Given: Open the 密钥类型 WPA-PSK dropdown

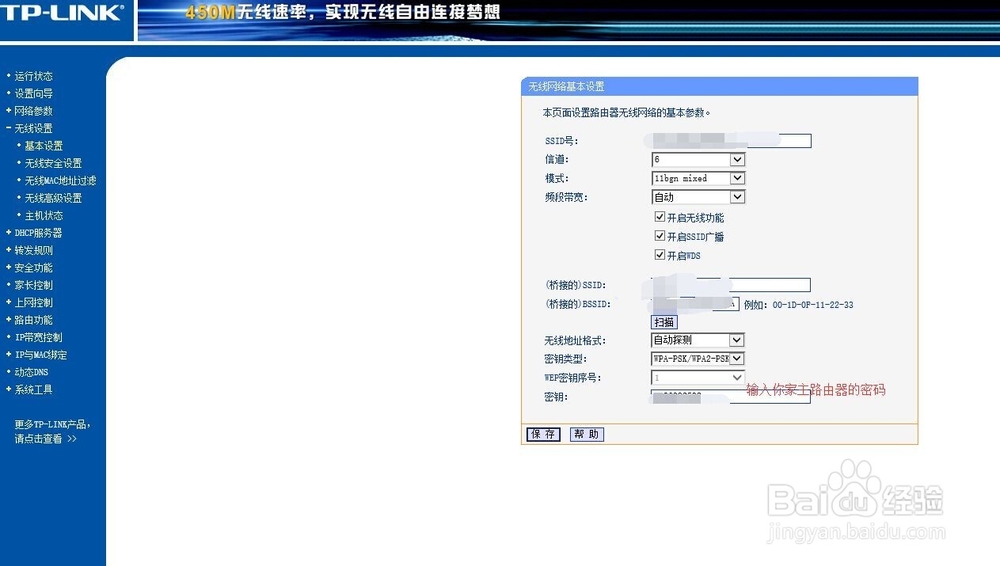Looking at the screenshot, I should tap(698, 359).
